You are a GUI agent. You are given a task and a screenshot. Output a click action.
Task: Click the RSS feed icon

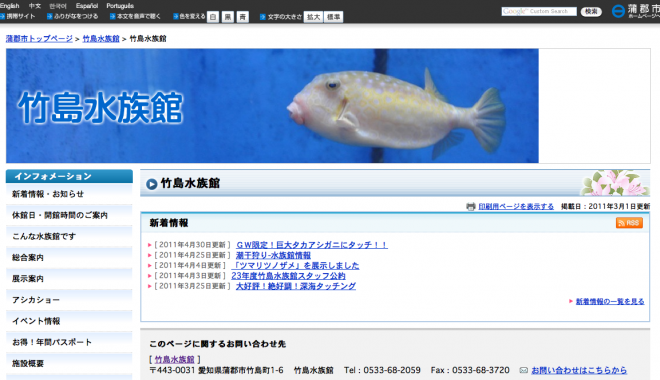629,223
